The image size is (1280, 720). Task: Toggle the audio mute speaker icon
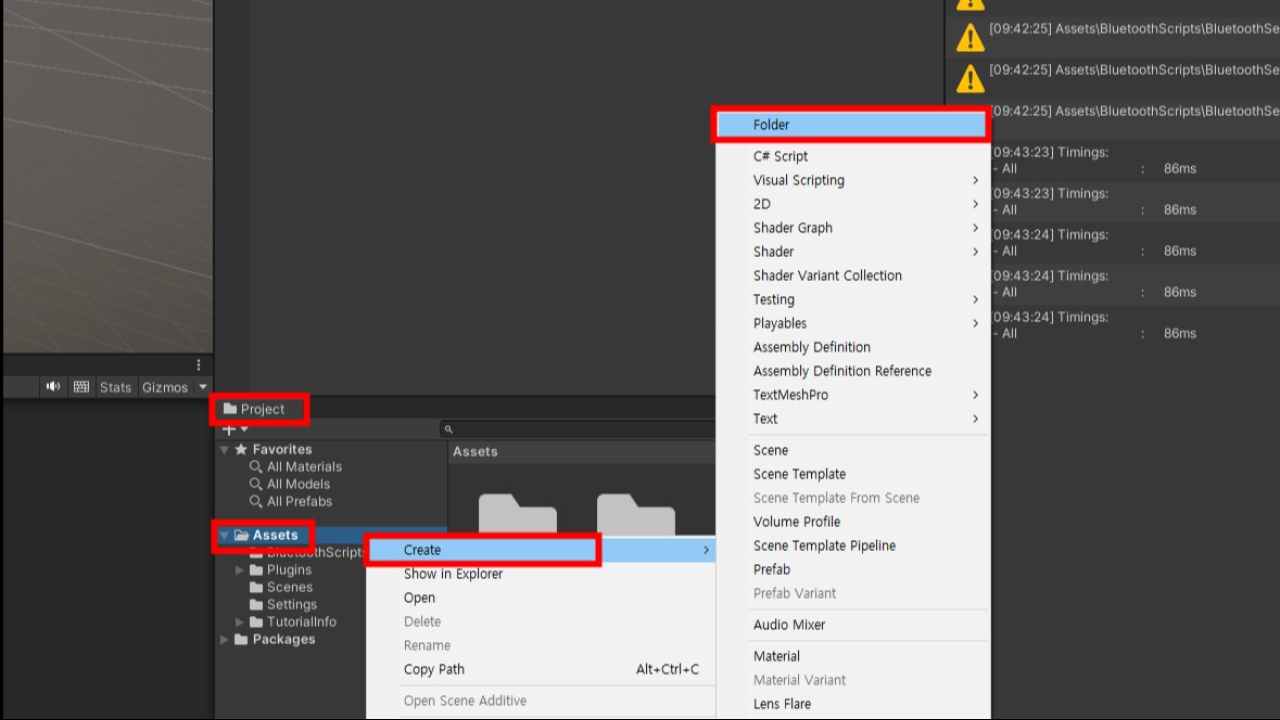pyautogui.click(x=53, y=387)
